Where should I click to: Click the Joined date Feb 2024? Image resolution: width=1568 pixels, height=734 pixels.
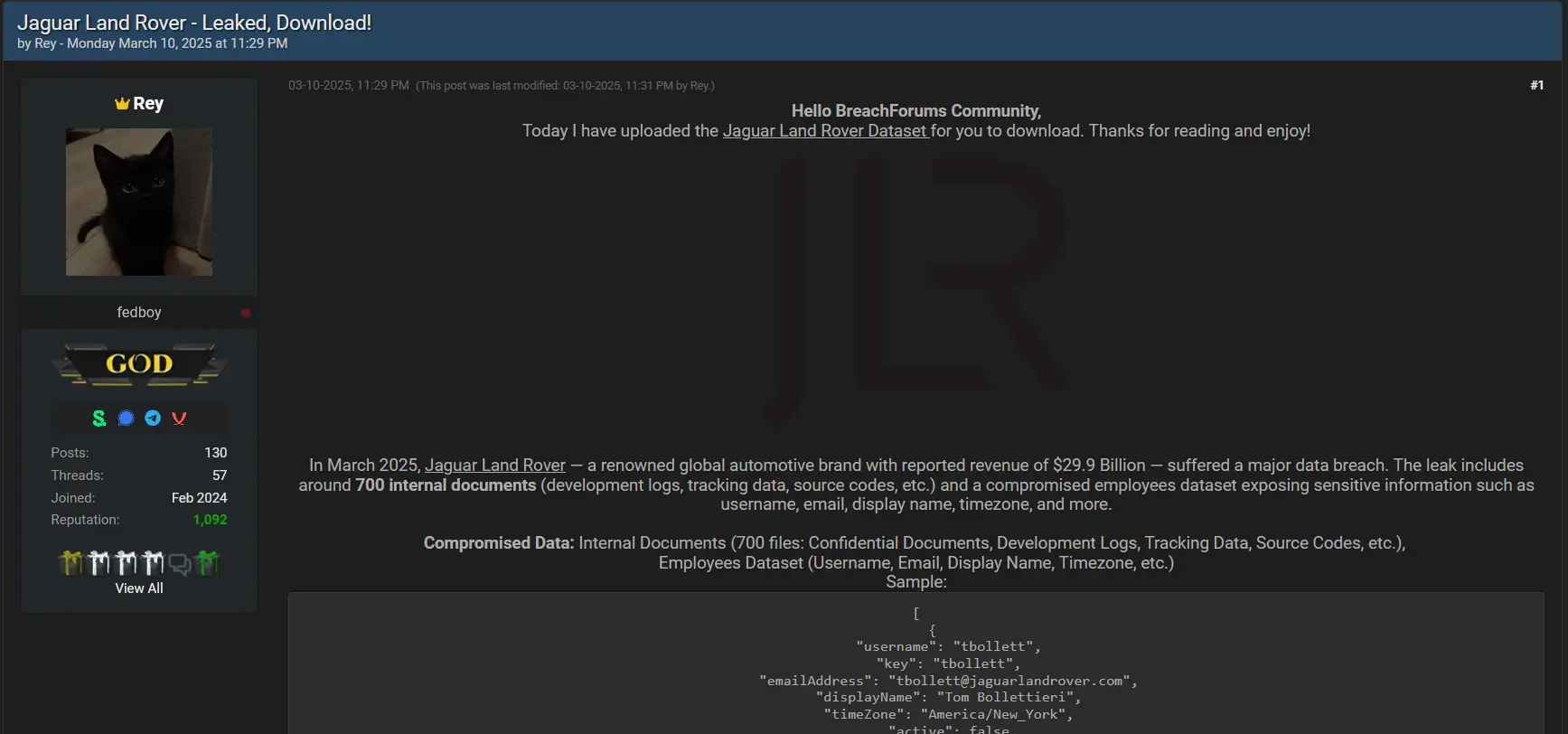200,498
